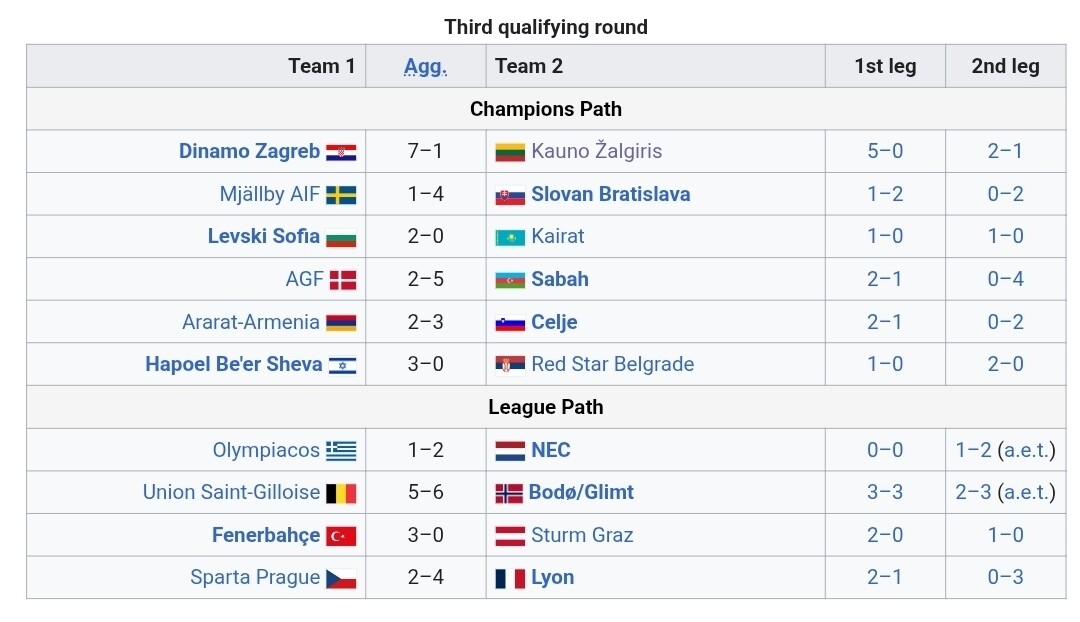
Task: Click the Norway flag beside Bodø/Glimt
Action: [x=509, y=493]
